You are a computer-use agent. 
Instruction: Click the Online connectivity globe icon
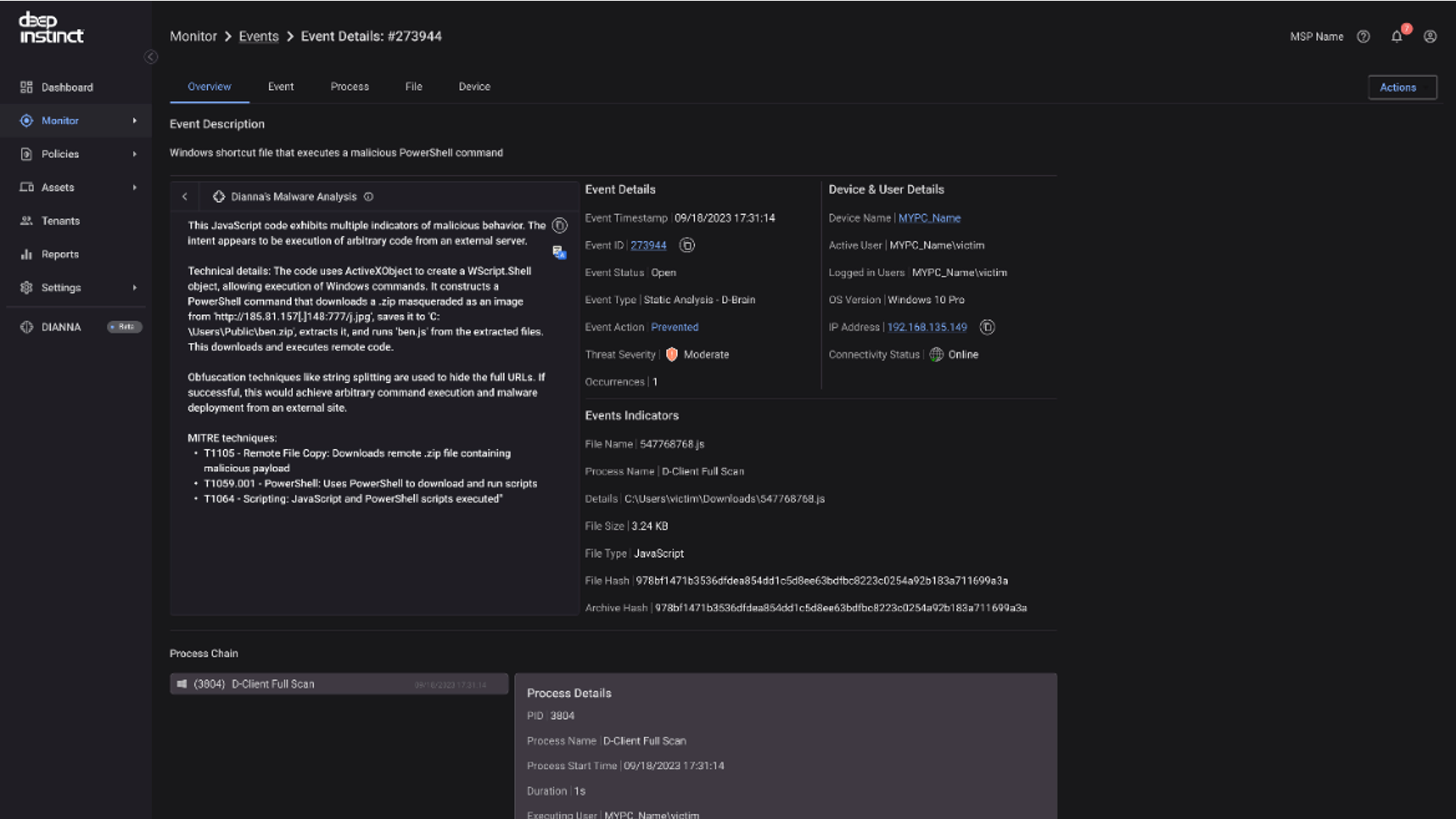[936, 354]
